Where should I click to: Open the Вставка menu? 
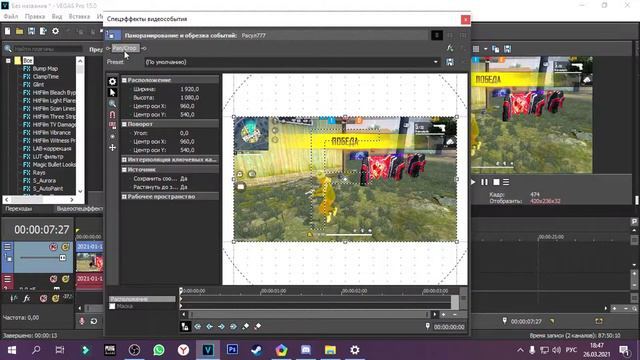pos(79,16)
